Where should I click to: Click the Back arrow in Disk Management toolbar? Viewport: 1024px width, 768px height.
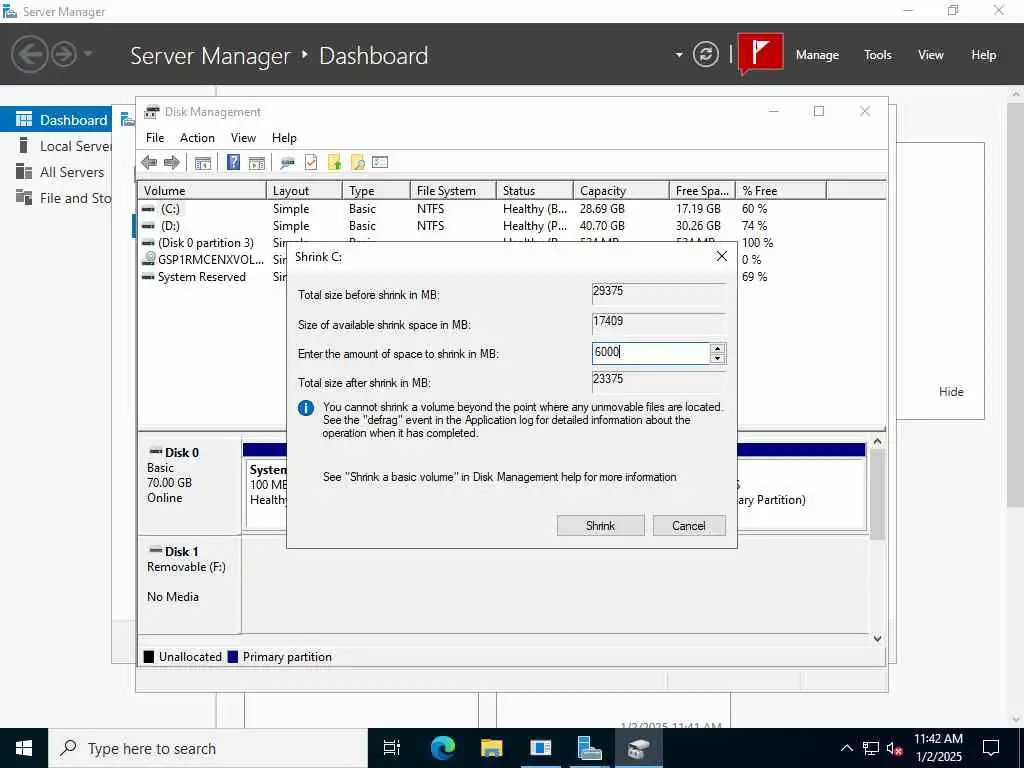pyautogui.click(x=149, y=163)
